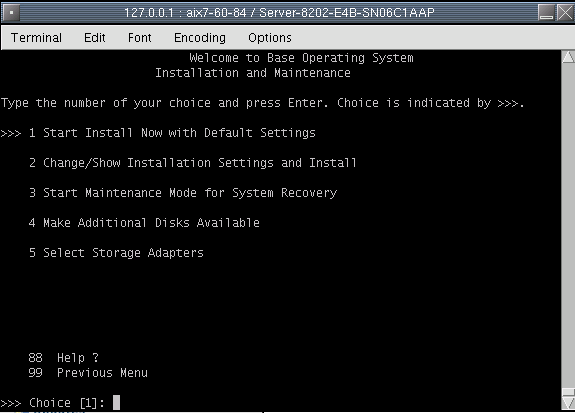
Task: Click the window title bar text
Action: click(279, 13)
